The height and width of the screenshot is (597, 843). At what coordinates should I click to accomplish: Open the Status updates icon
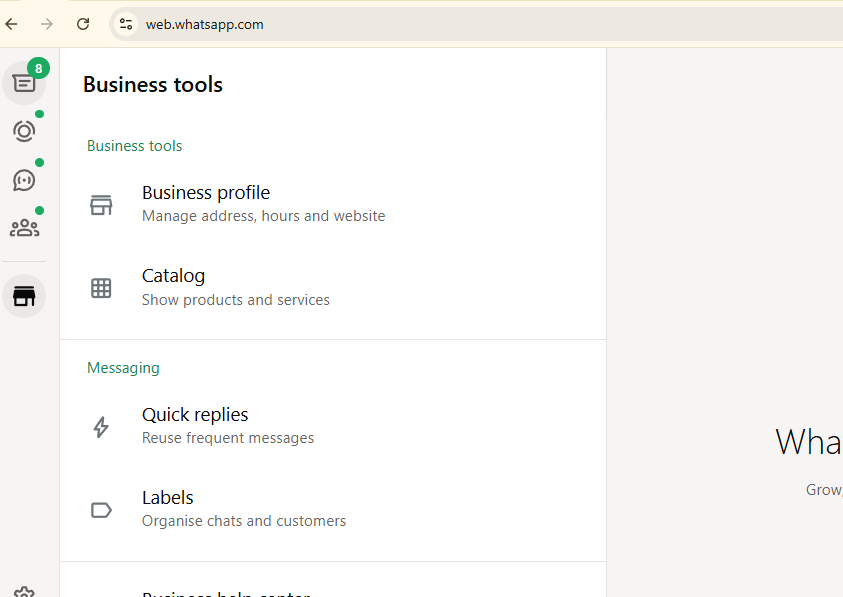pos(24,131)
